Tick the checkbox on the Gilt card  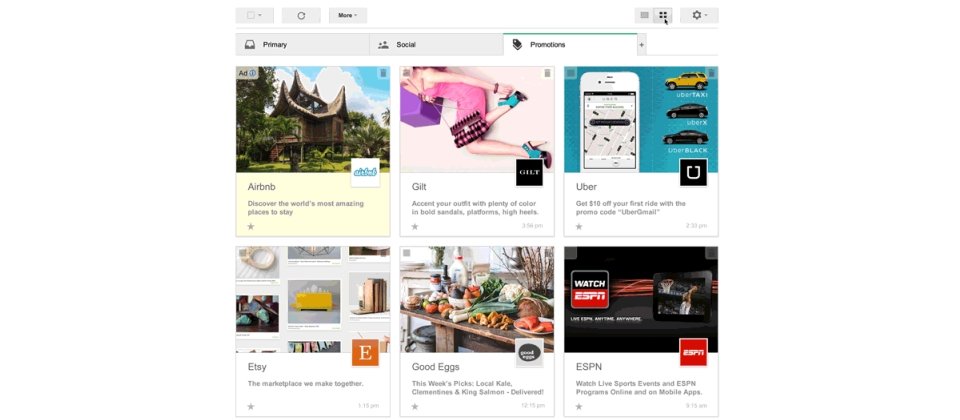coord(407,73)
